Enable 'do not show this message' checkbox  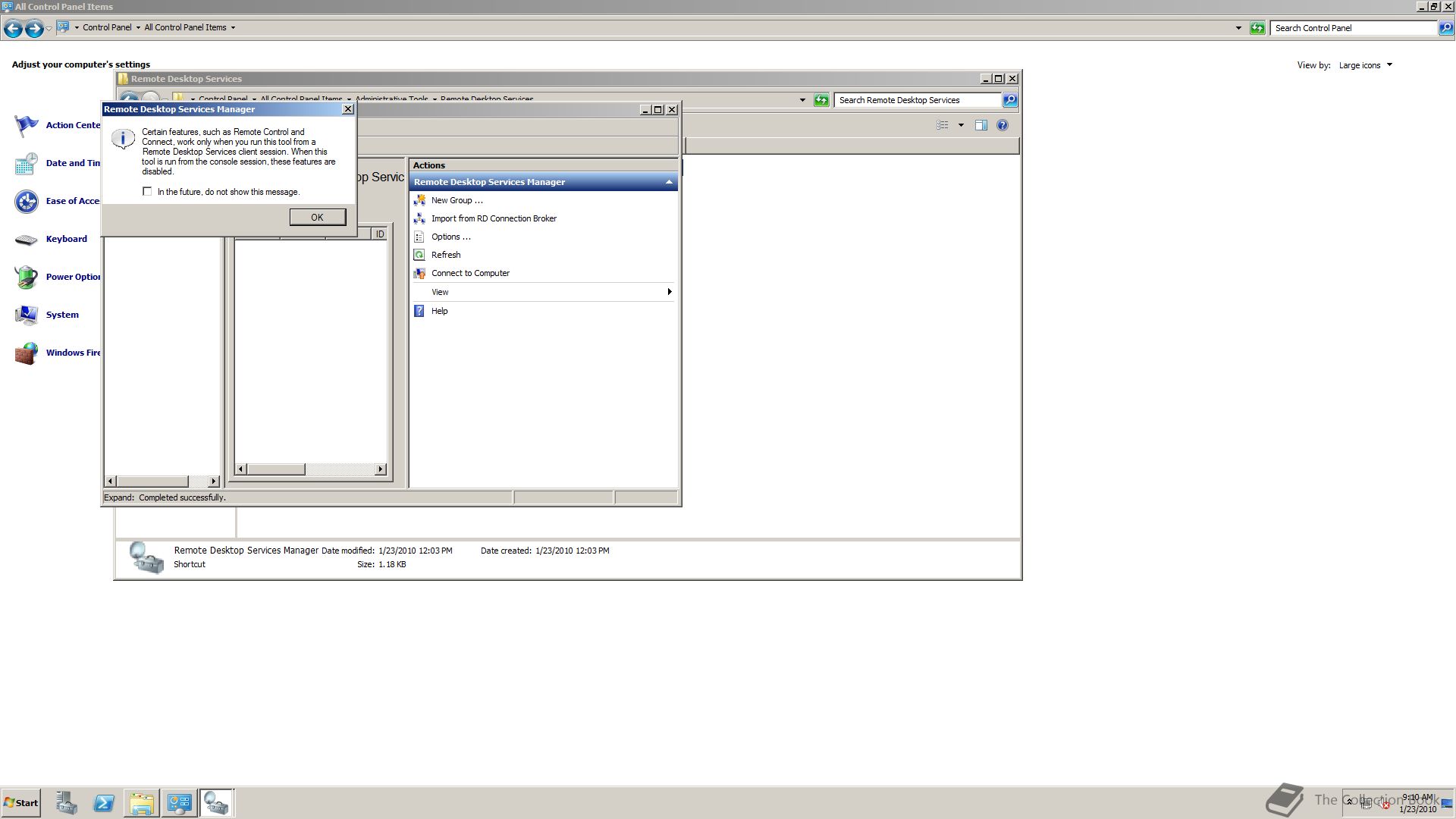tap(147, 192)
